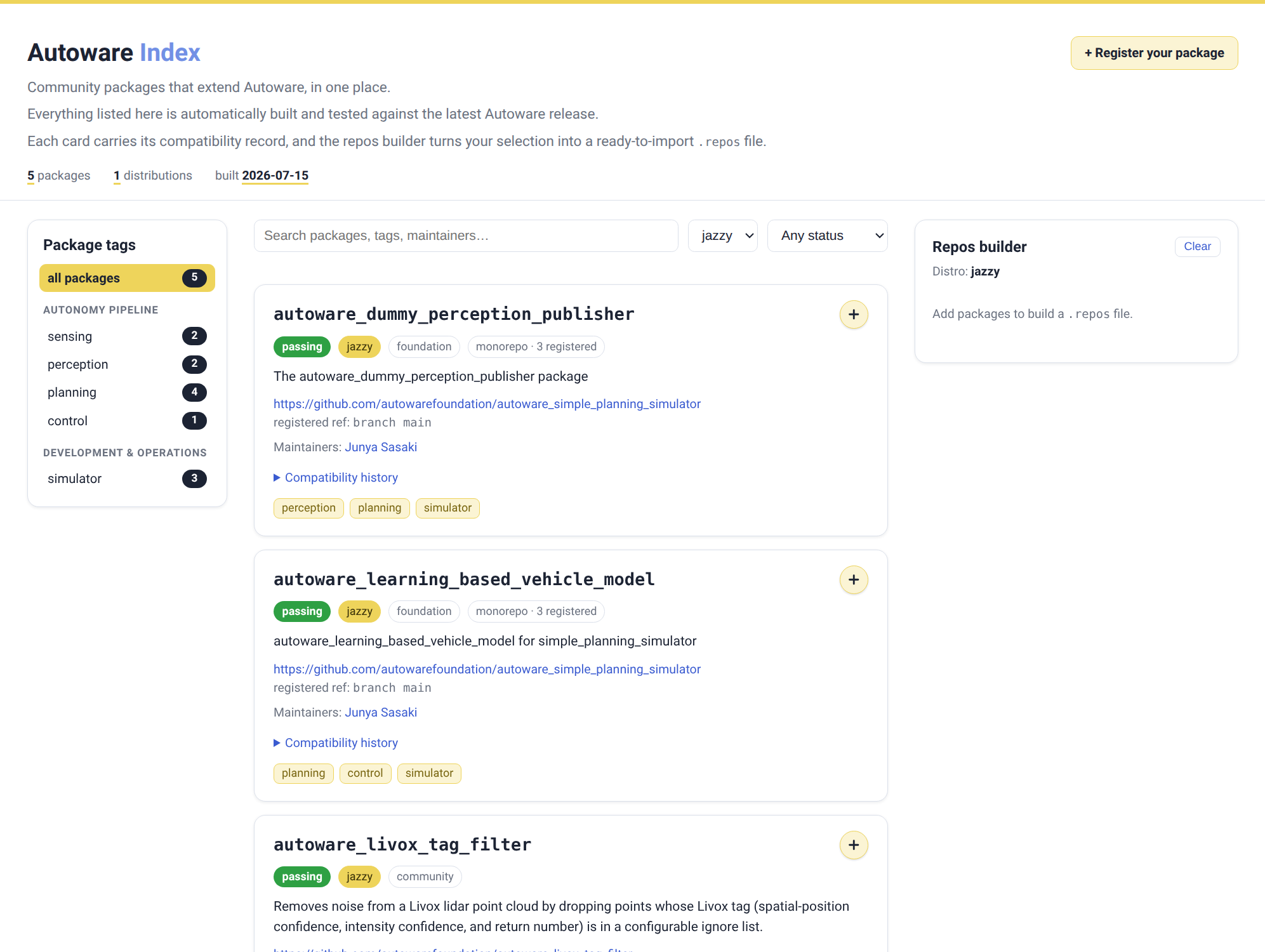Screen dimensions: 1265x952
Task: Click jazzy badge on learning based vehicle model
Action: (x=359, y=611)
